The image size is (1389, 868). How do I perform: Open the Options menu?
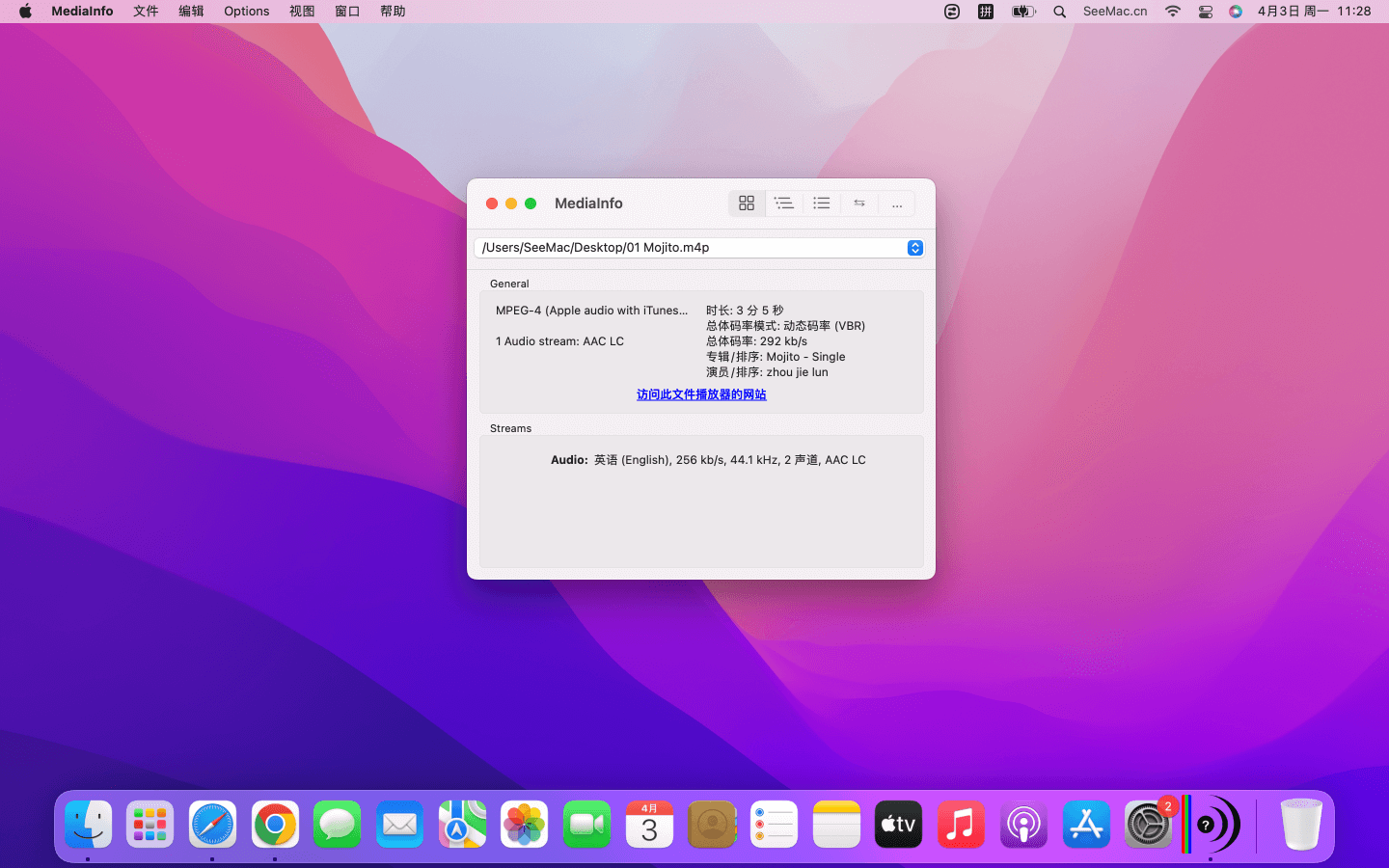click(246, 12)
